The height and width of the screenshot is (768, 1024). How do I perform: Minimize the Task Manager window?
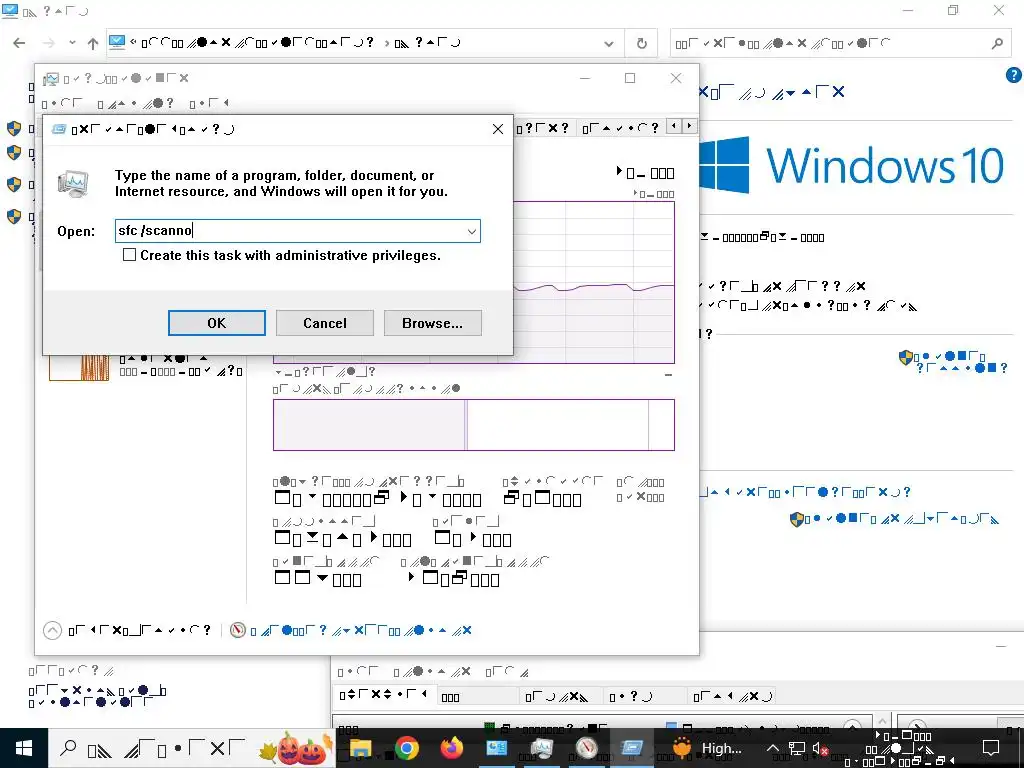[585, 78]
